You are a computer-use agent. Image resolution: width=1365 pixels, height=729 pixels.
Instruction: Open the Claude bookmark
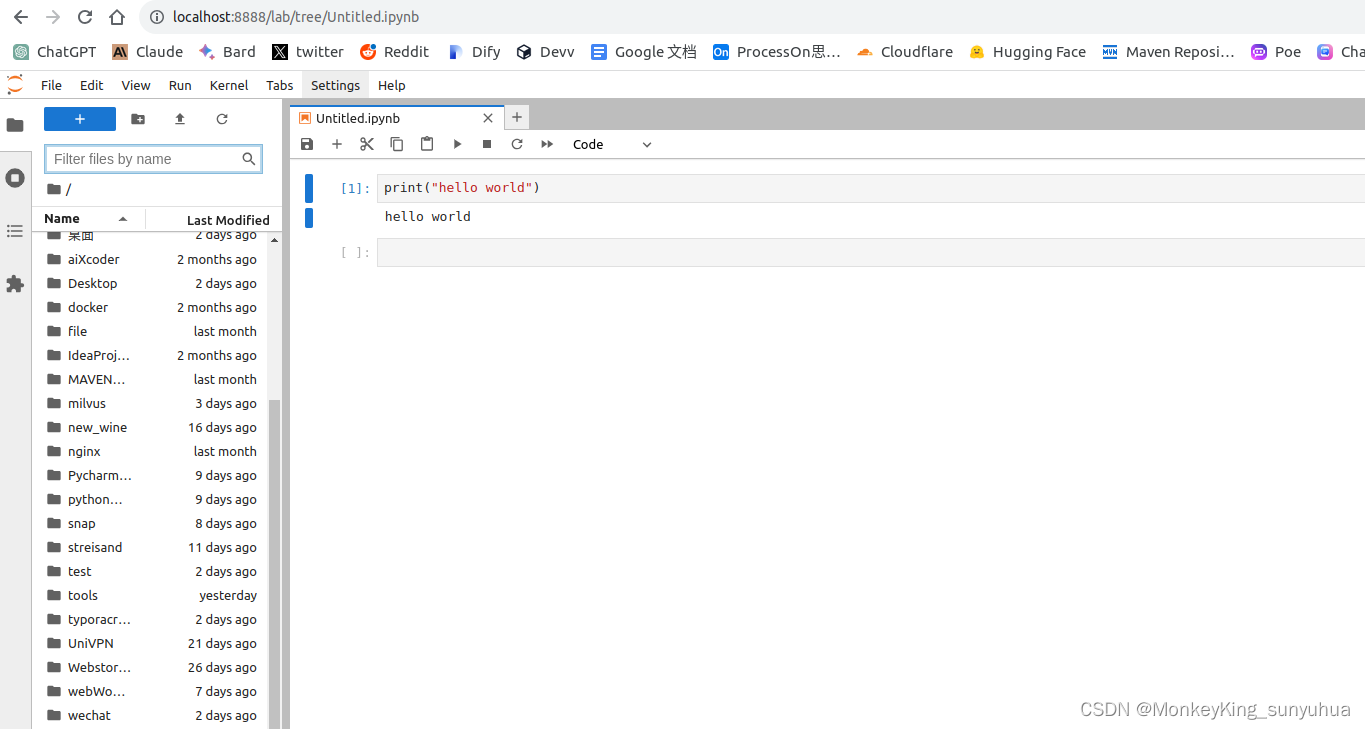(x=147, y=52)
